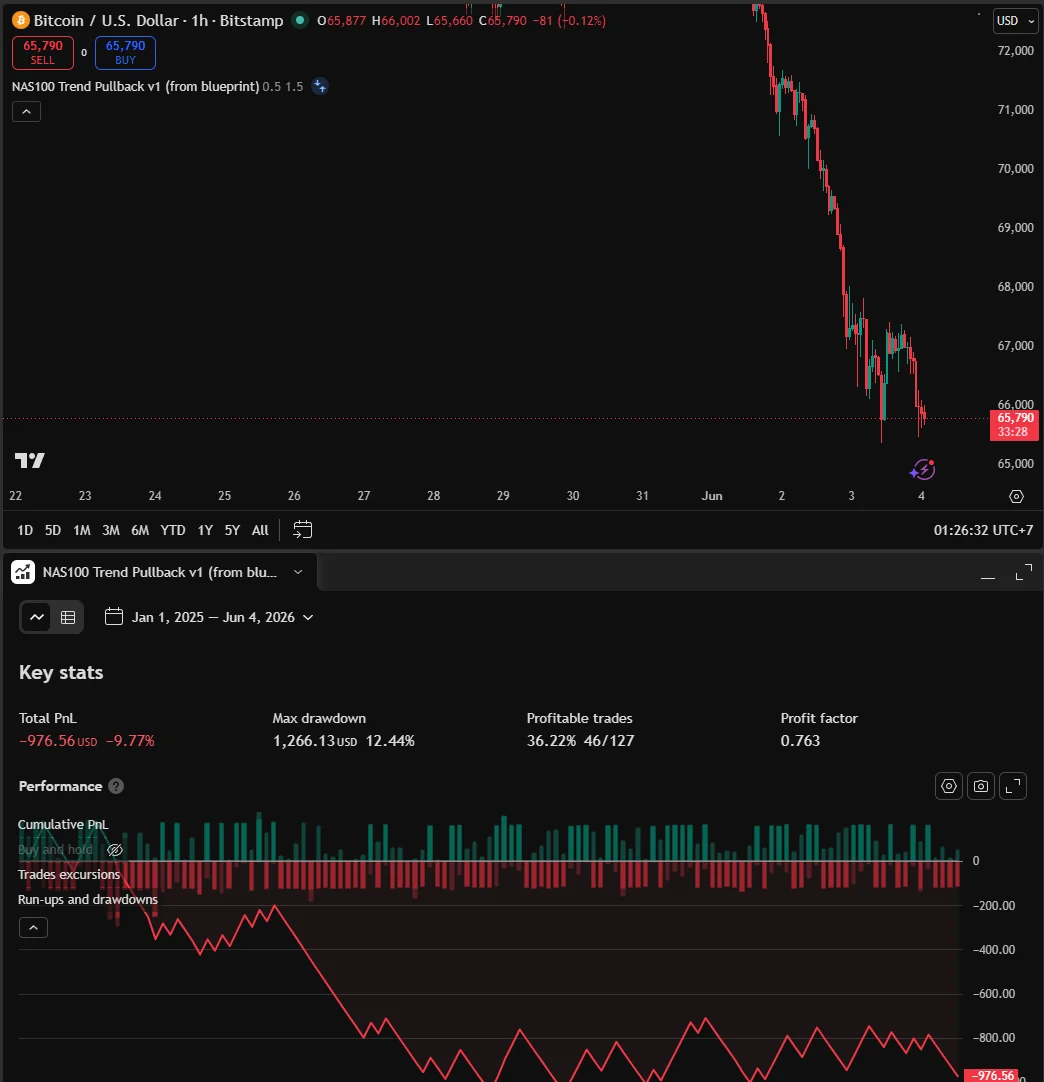Click the Bitcoin symbol logo icon
The width and height of the screenshot is (1044, 1082).
[21, 20]
